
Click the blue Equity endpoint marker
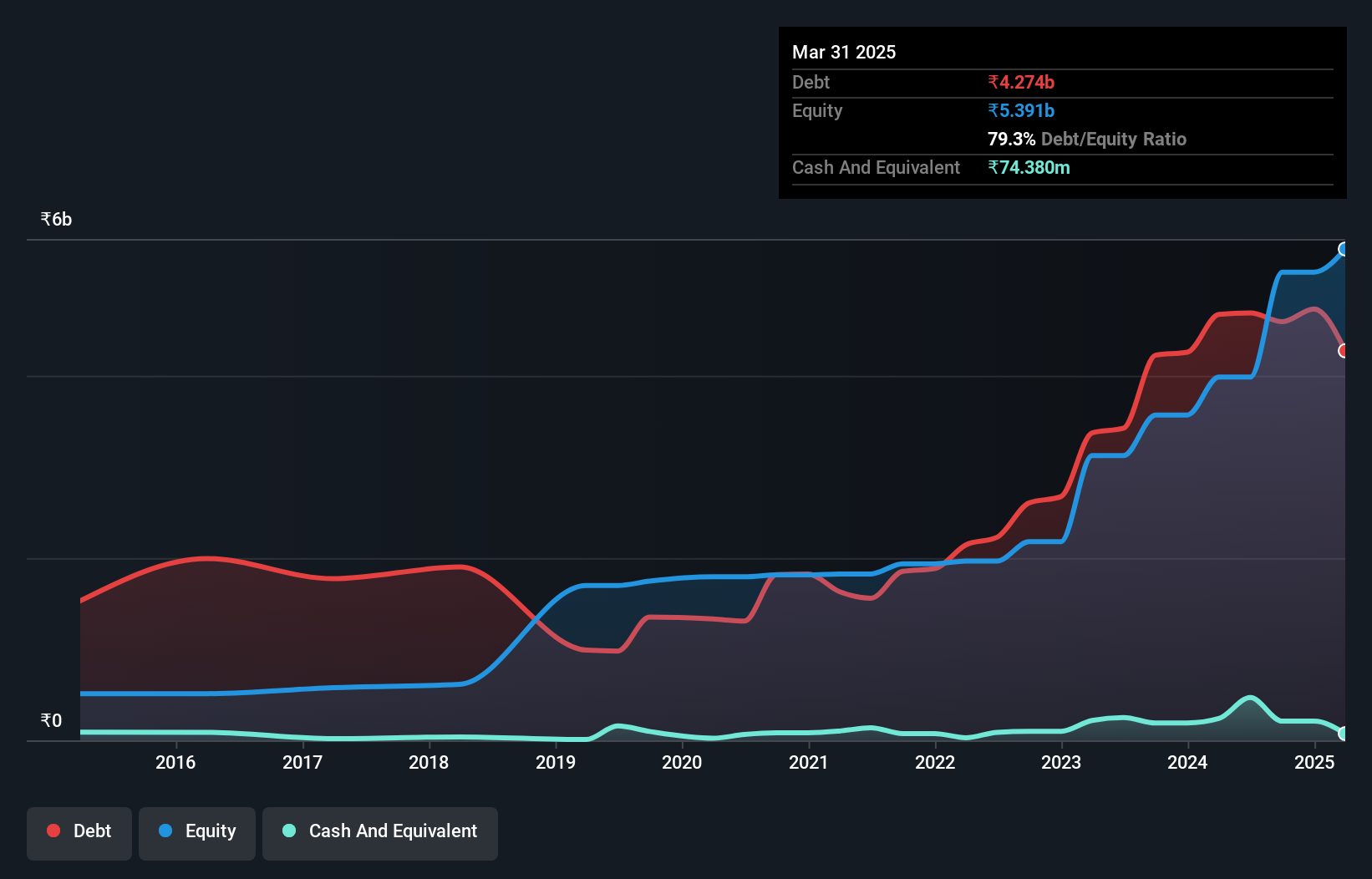[x=1344, y=249]
